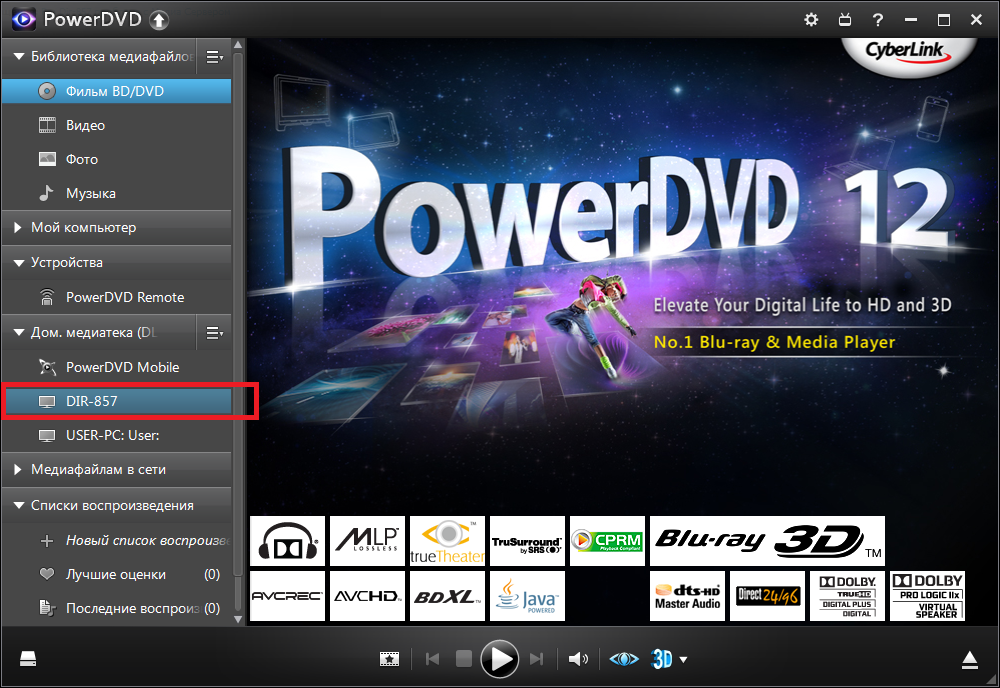Toggle TrueTheater eye enhancement

[624, 659]
